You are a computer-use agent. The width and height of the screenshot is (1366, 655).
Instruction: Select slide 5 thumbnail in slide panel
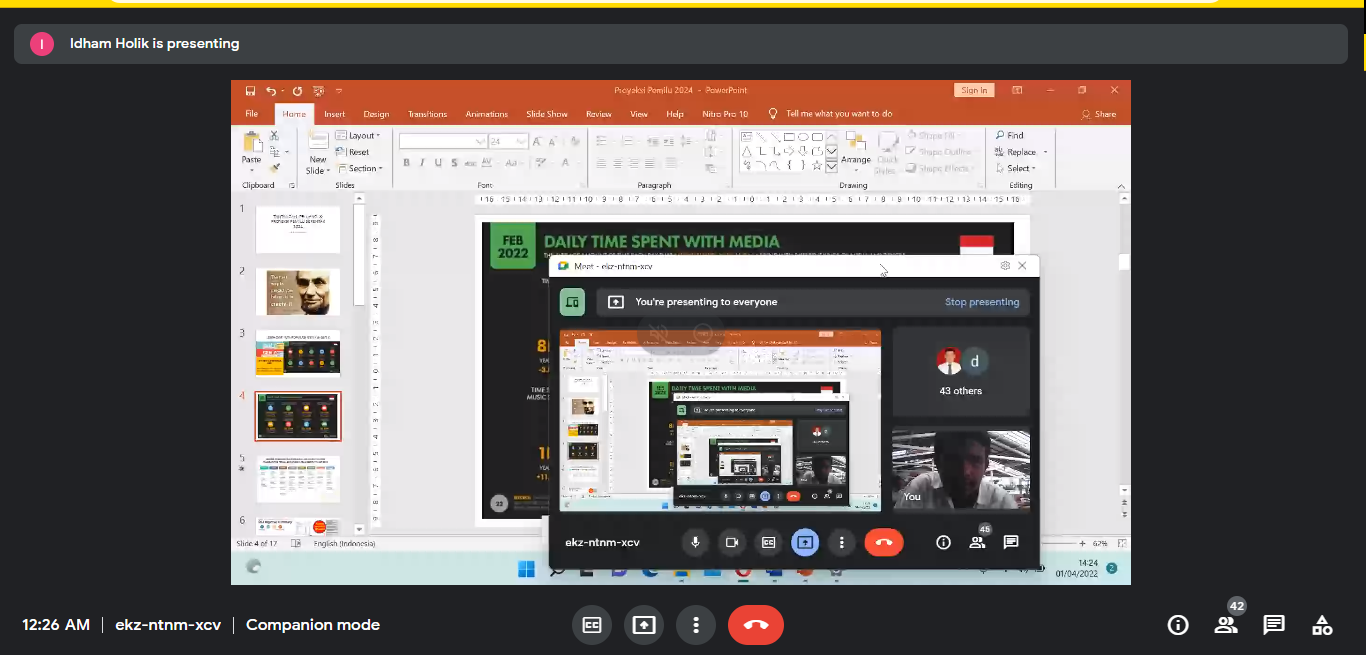[x=298, y=478]
